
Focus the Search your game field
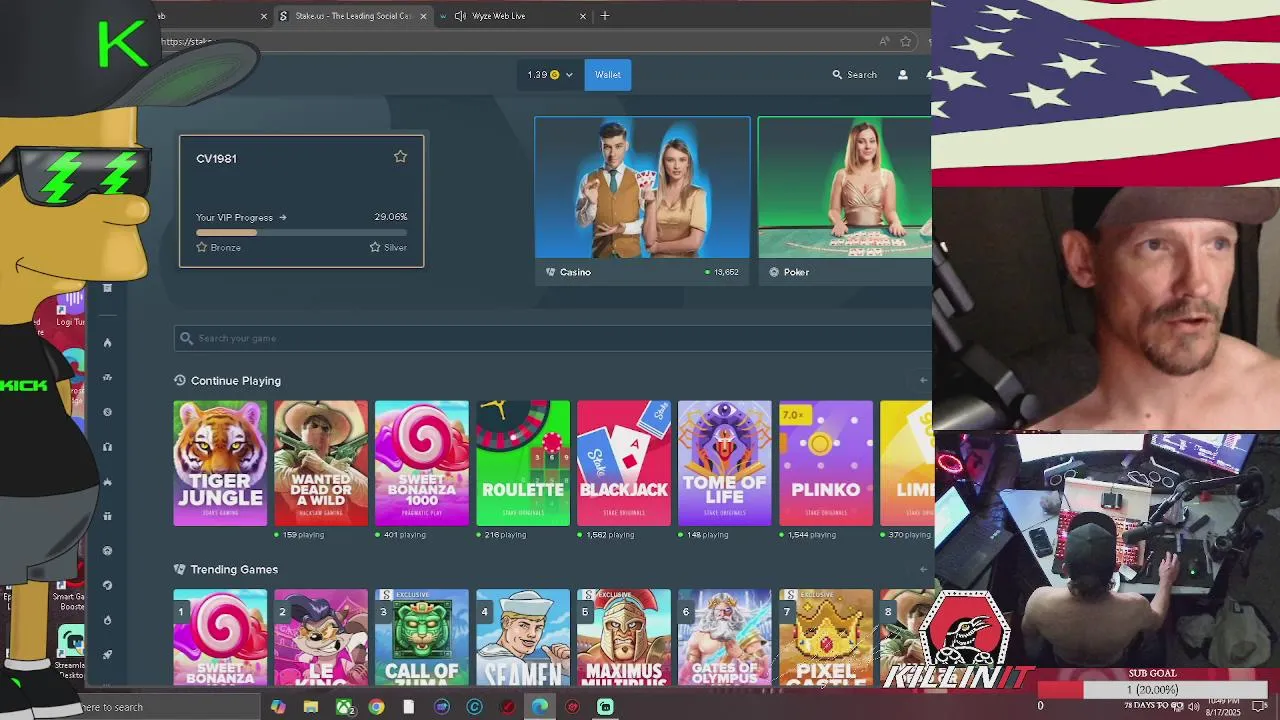pyautogui.click(x=552, y=338)
